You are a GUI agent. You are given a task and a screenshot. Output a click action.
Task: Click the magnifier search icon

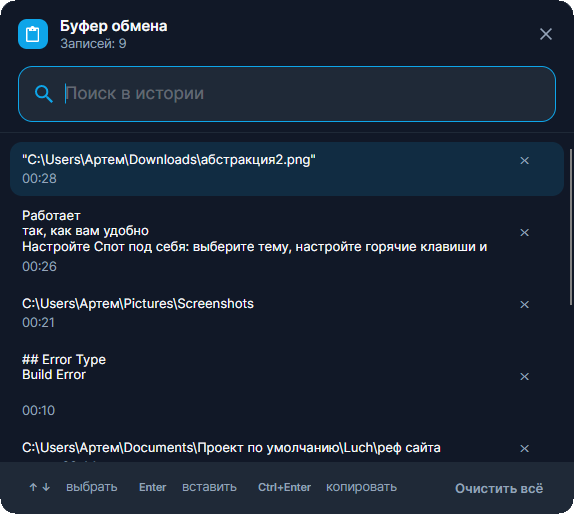[x=44, y=94]
